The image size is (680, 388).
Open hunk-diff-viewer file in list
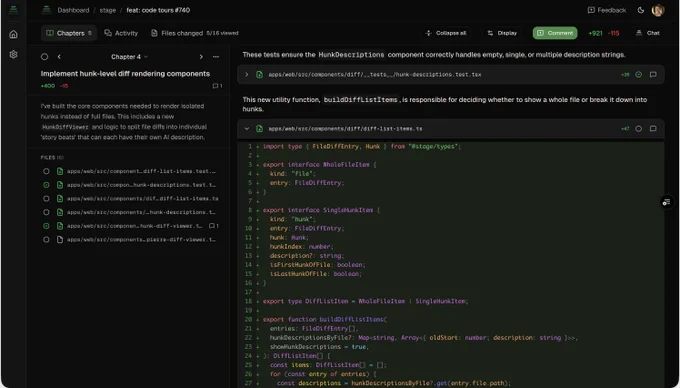tap(134, 226)
